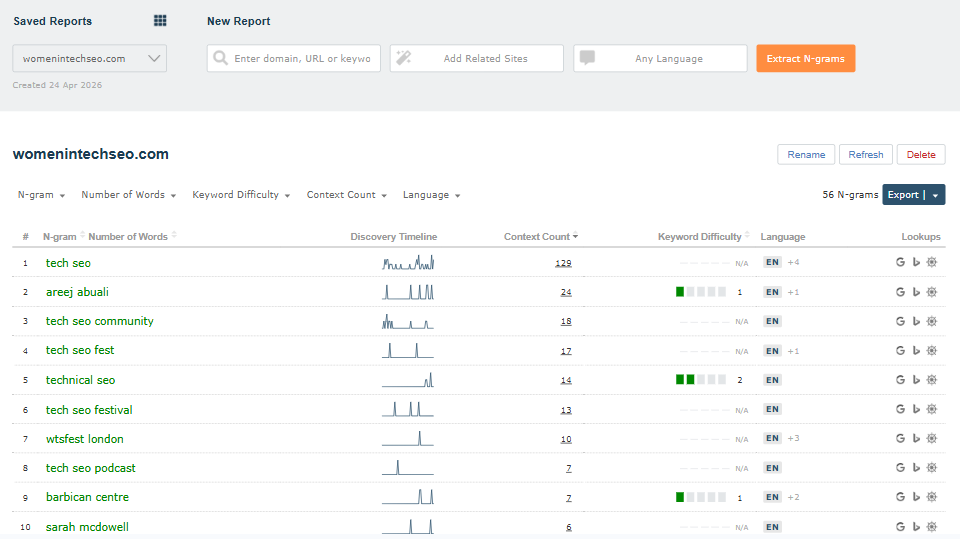Open the womenintechseo.com saved reports dropdown
Viewport: 960px width, 539px height.
tap(89, 58)
